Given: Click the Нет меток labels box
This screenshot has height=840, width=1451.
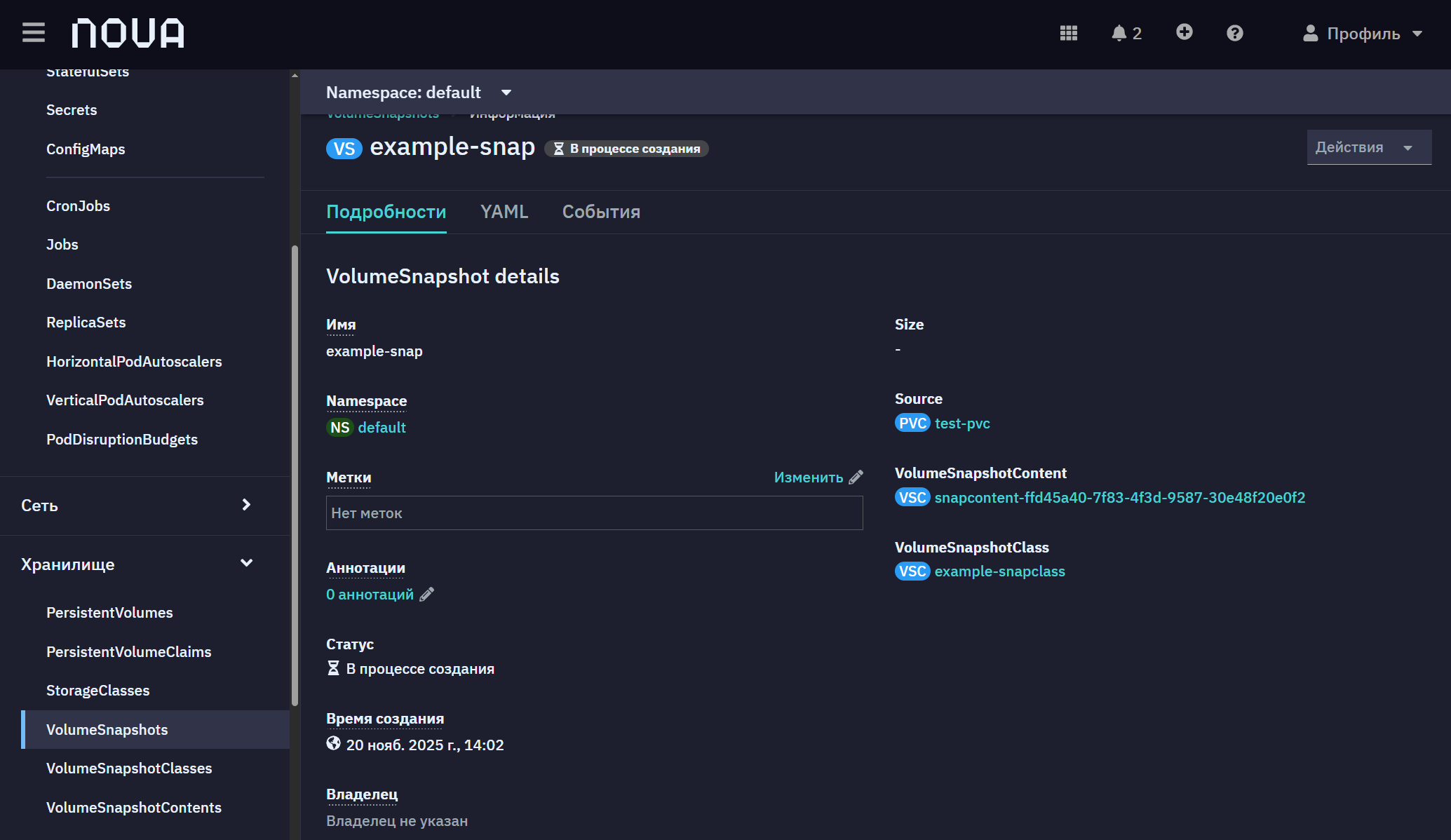Looking at the screenshot, I should (x=594, y=513).
